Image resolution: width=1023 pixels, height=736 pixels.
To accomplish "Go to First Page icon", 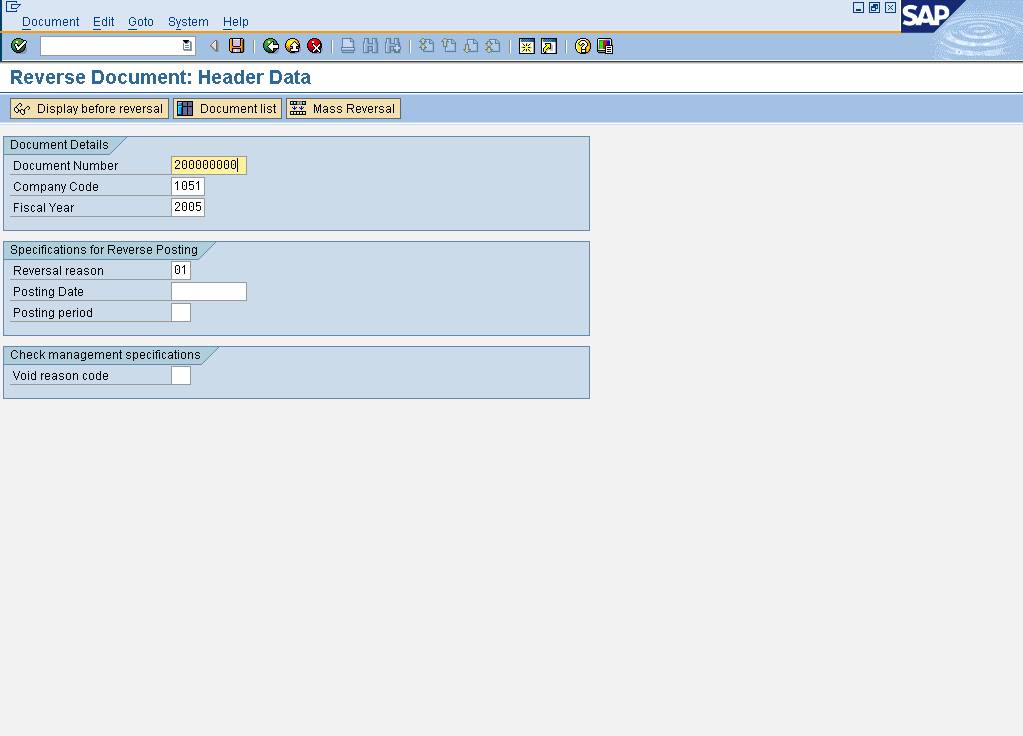I will point(426,46).
